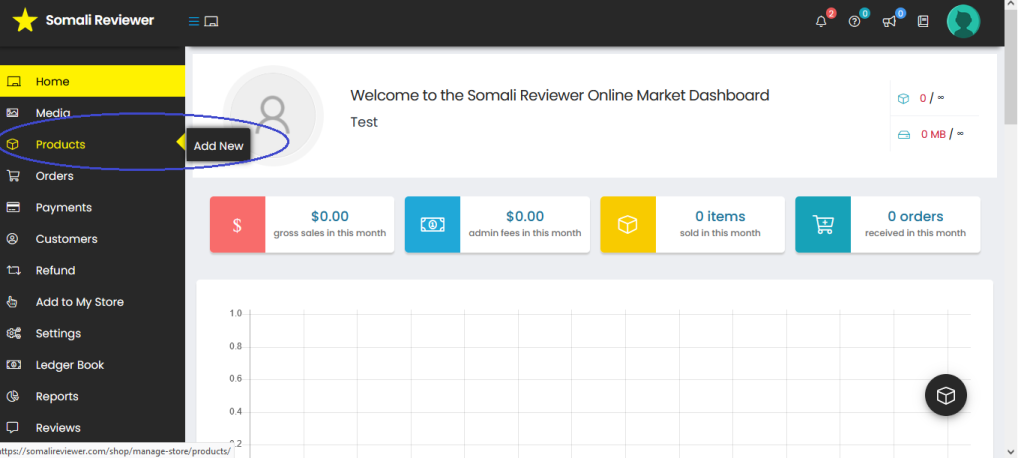
Task: Open Customers in the sidebar
Action: (92, 238)
